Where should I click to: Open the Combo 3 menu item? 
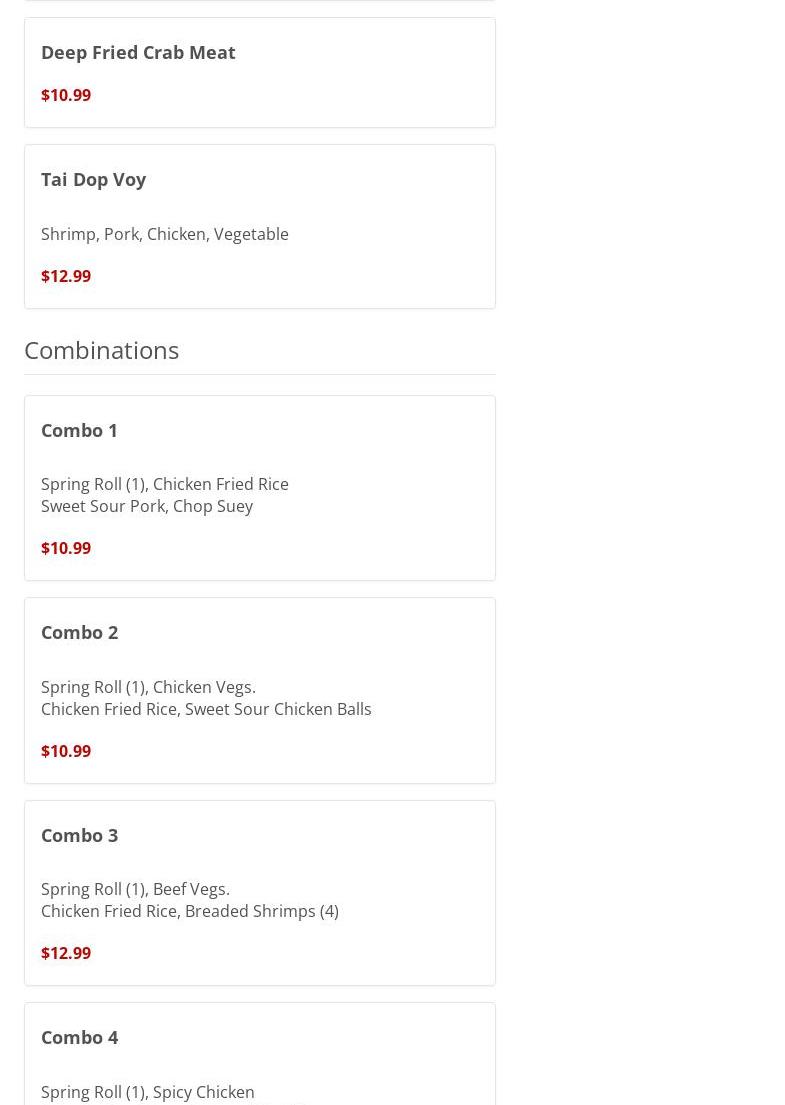[x=79, y=835]
